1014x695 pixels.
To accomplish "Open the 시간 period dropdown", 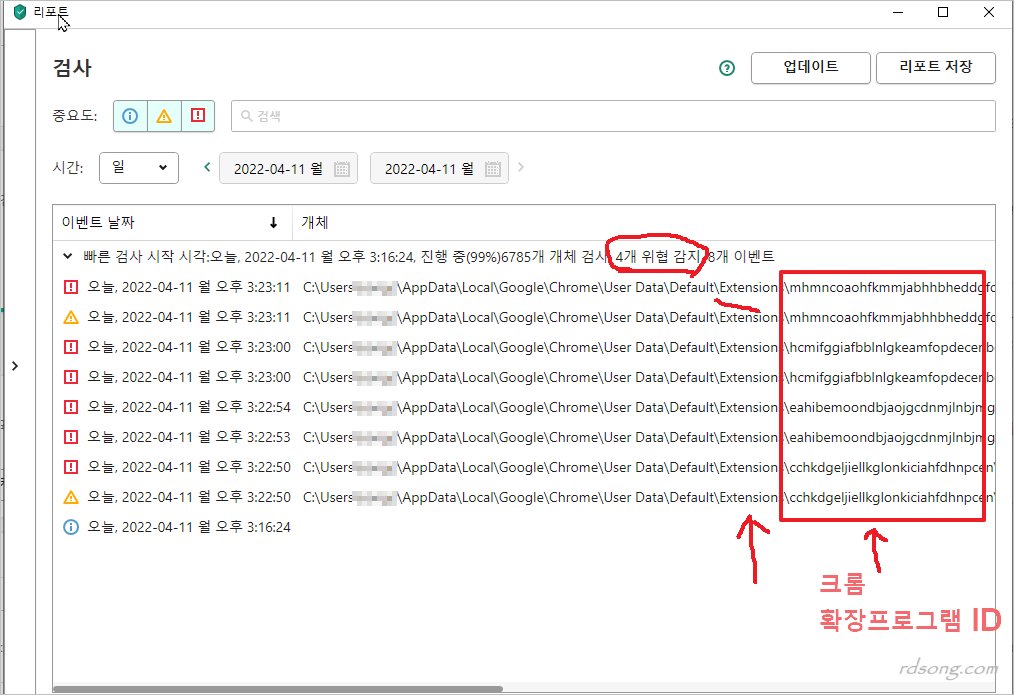I will (139, 168).
